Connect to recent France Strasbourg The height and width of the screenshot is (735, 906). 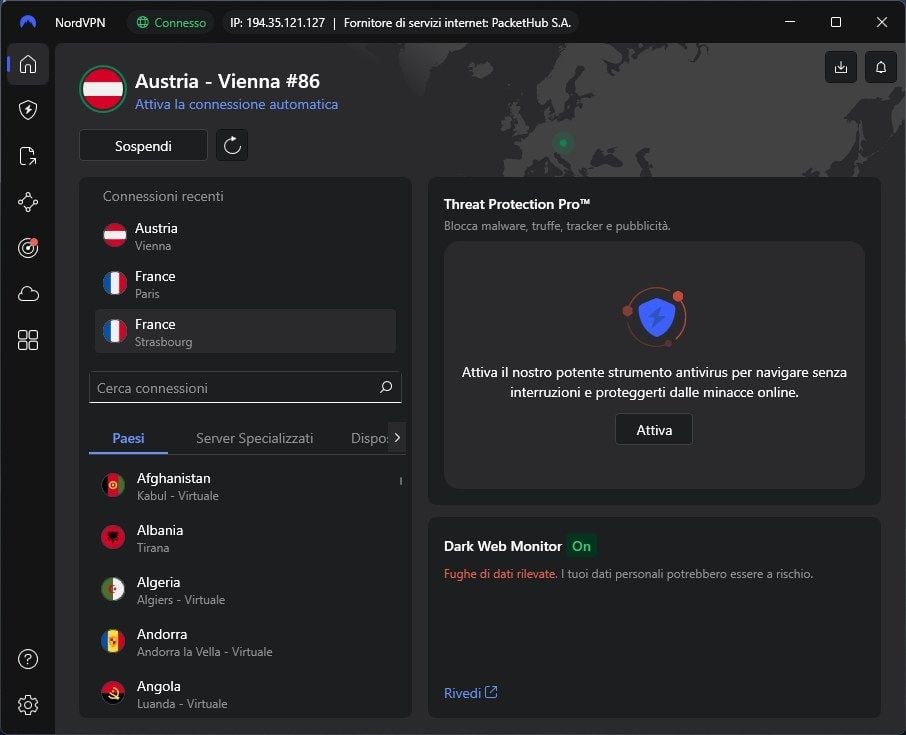(x=245, y=331)
